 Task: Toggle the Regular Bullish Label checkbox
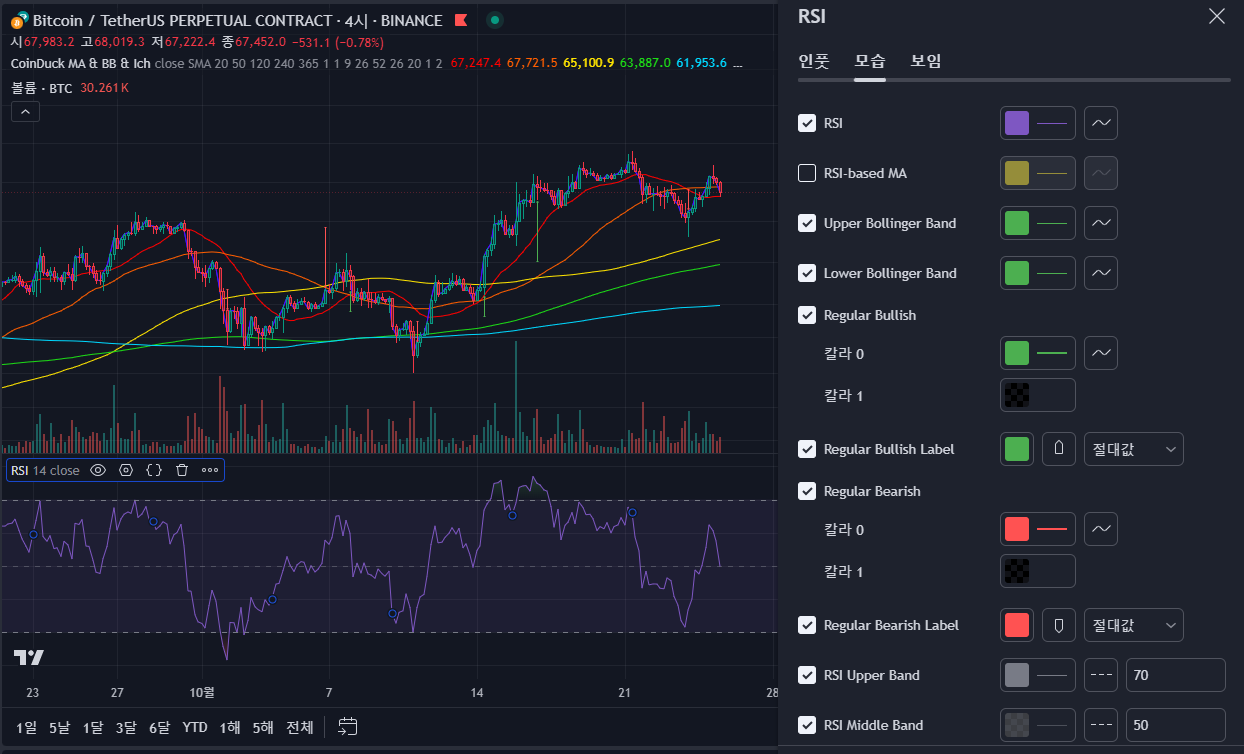pyautogui.click(x=807, y=449)
